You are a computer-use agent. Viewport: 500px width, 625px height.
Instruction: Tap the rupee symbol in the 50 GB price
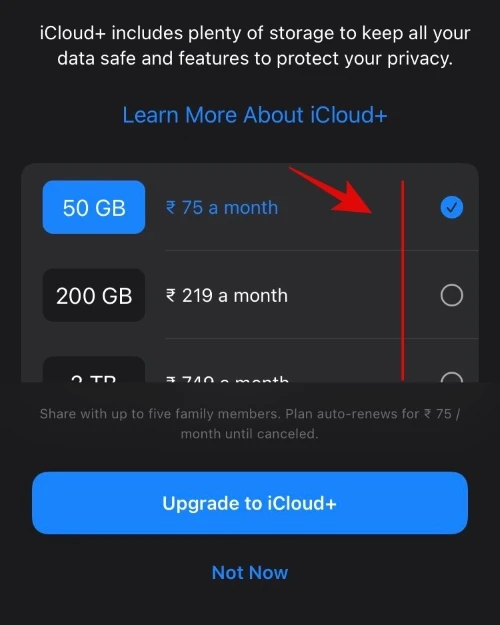(x=170, y=207)
